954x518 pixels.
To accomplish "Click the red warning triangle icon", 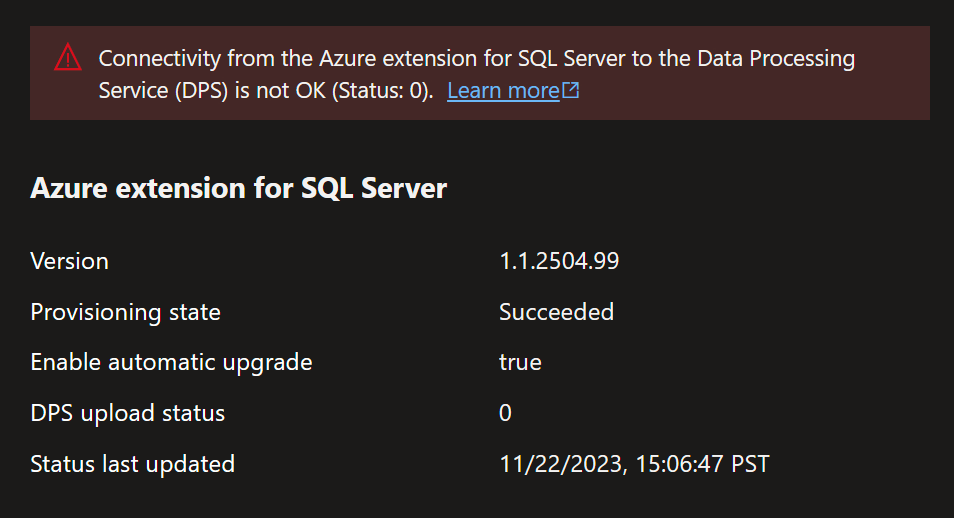I will coord(68,59).
